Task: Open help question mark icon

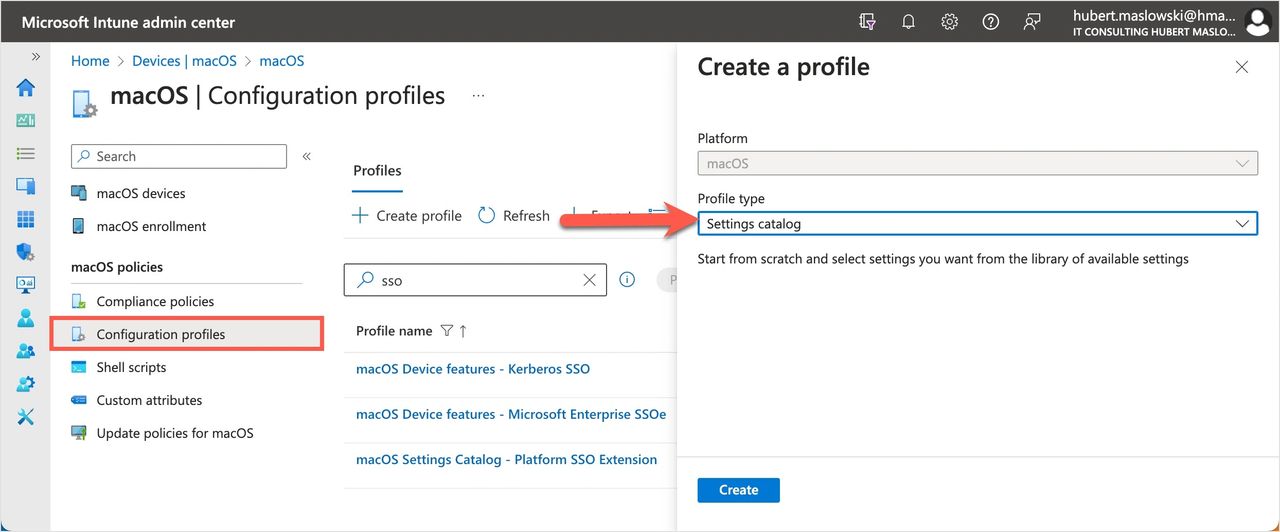Action: point(990,22)
